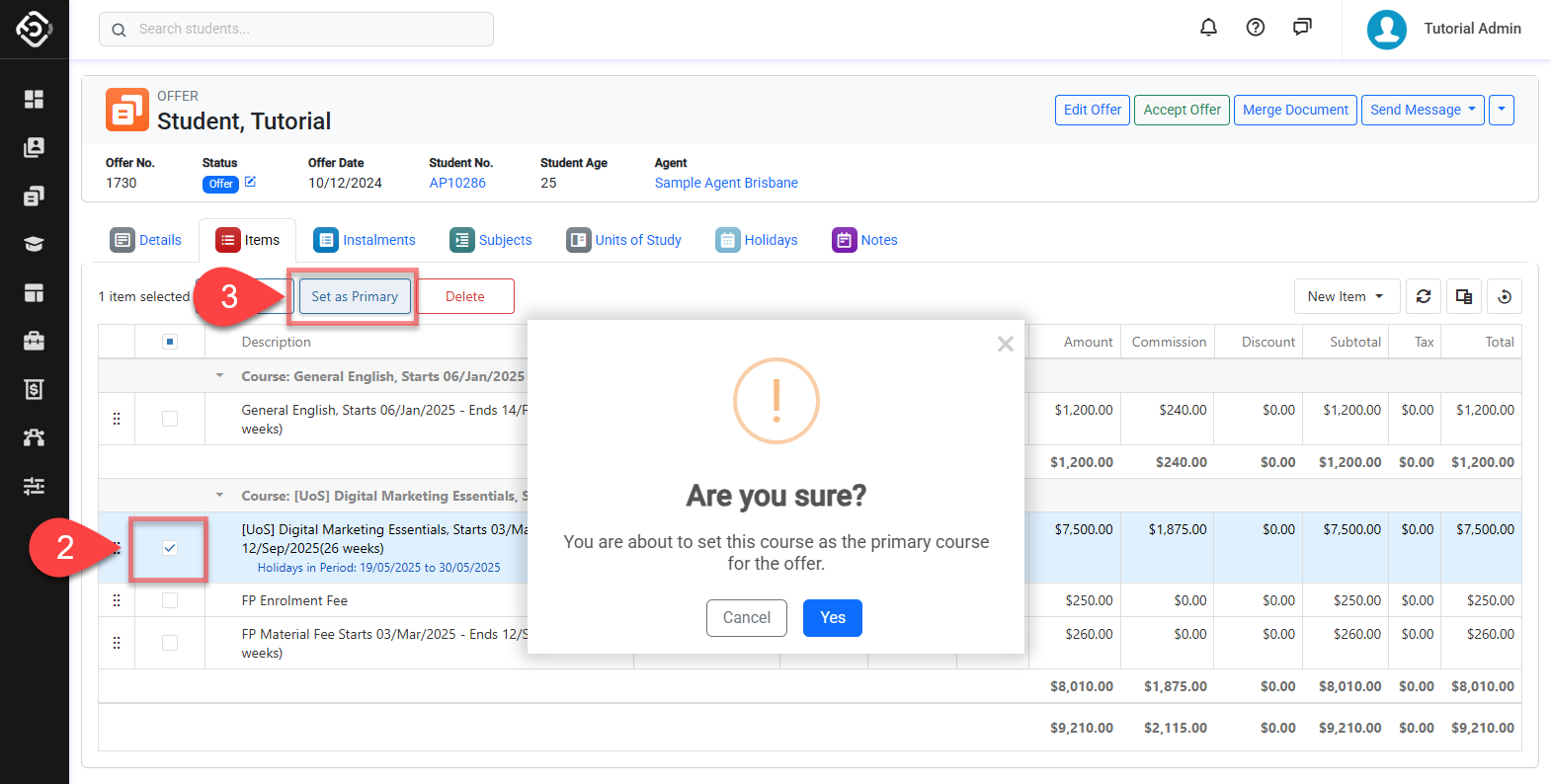Open the dashboard icon in sidebar
The width and height of the screenshot is (1551, 784).
pyautogui.click(x=34, y=99)
